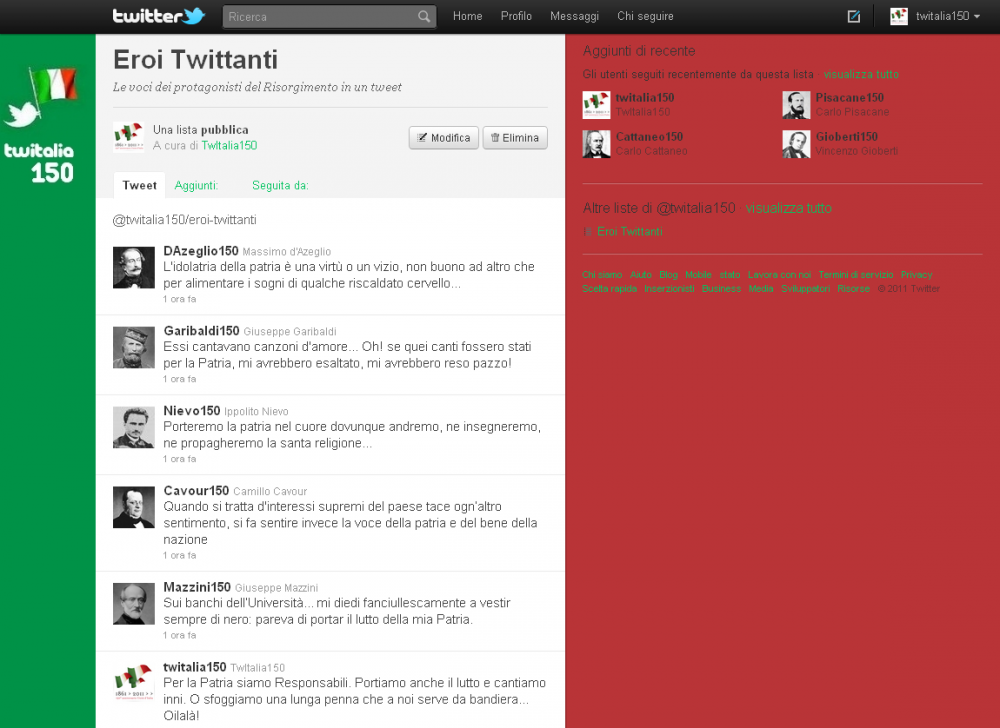The width and height of the screenshot is (1000, 728).
Task: Click the Nievo150 profile picture
Action: click(134, 428)
